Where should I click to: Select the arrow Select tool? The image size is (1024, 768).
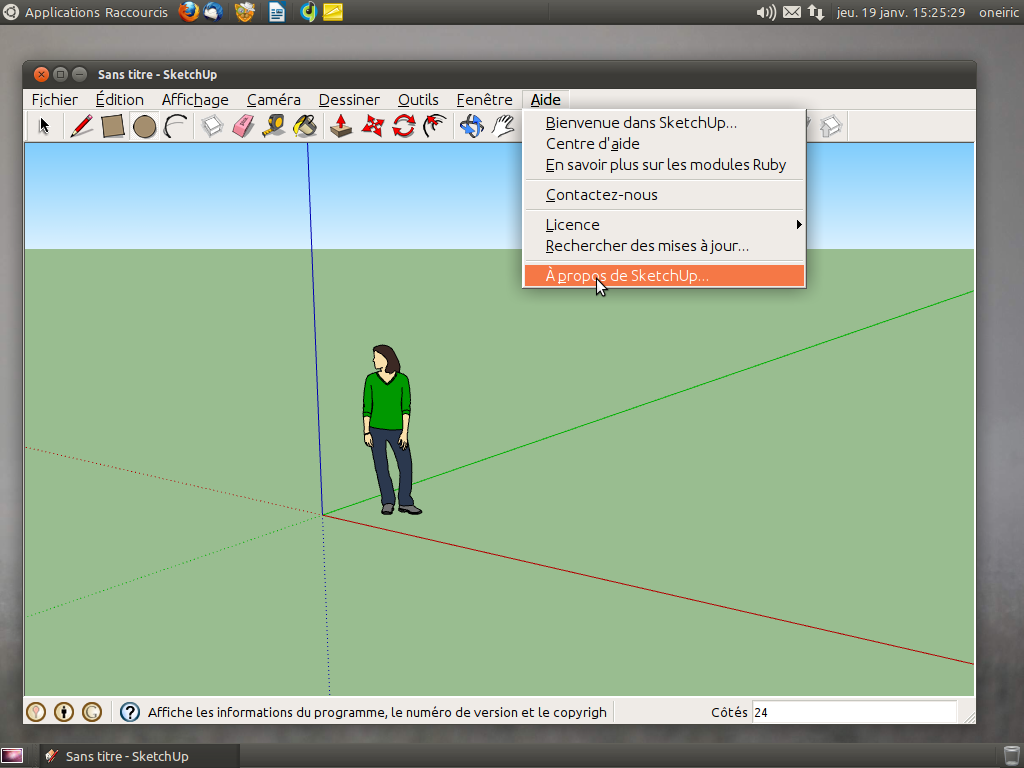coord(44,126)
